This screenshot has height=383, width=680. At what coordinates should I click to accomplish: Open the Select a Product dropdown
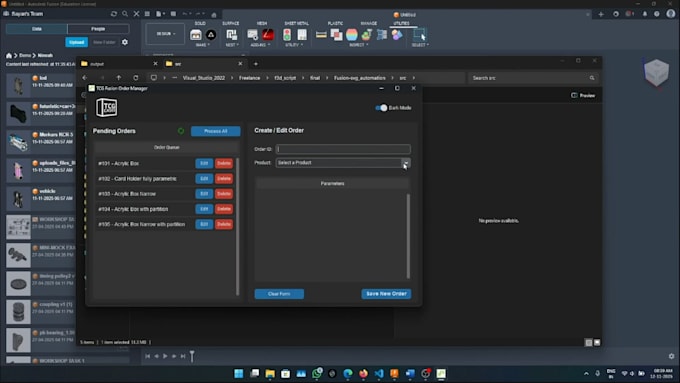(x=343, y=163)
